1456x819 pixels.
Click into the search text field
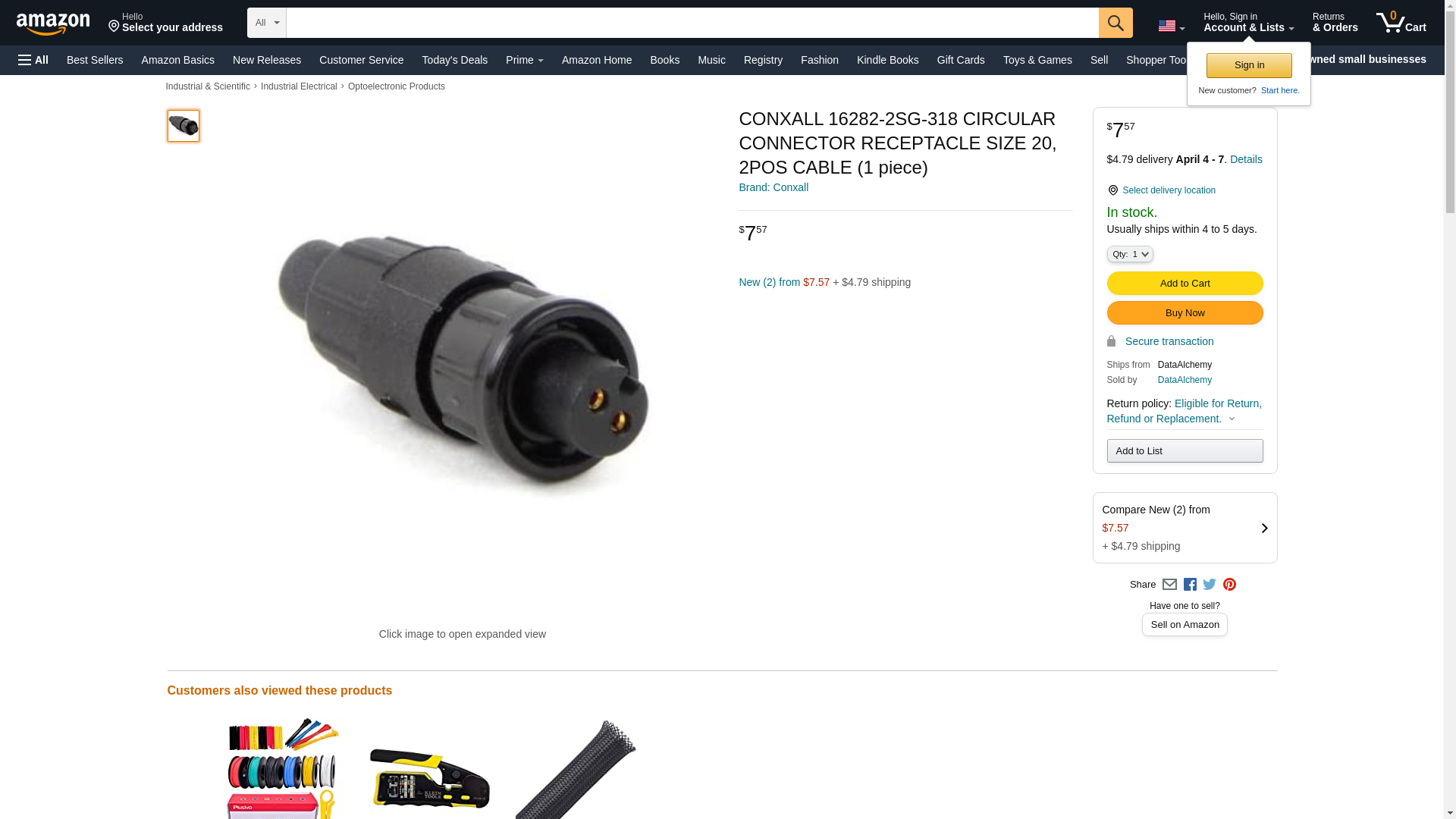692,23
